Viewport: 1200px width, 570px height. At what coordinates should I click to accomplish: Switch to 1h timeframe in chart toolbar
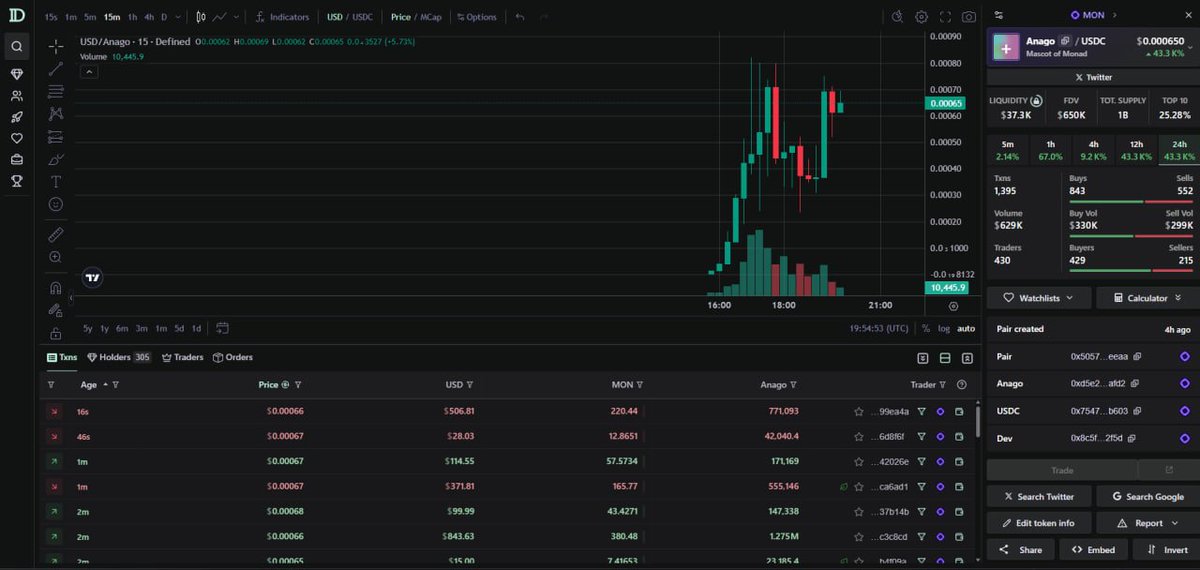point(132,17)
